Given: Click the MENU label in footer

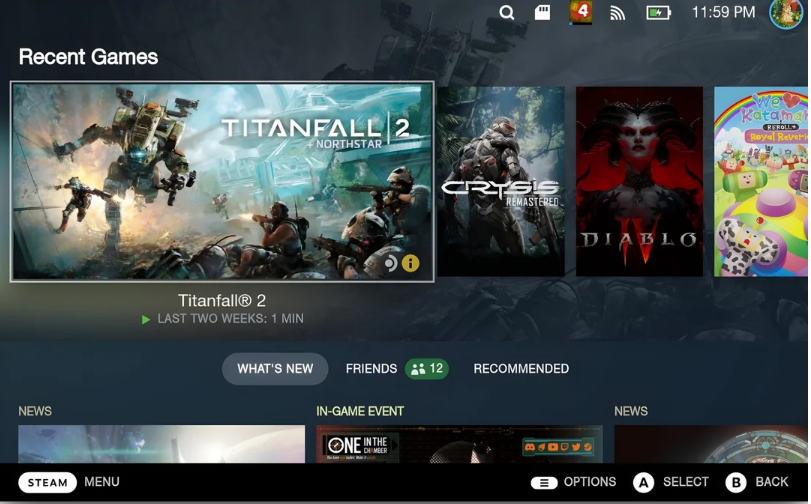Looking at the screenshot, I should point(102,482).
